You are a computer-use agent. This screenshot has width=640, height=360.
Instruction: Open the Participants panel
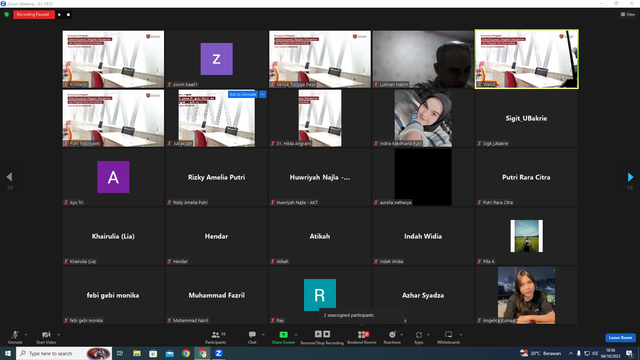pyautogui.click(x=216, y=337)
